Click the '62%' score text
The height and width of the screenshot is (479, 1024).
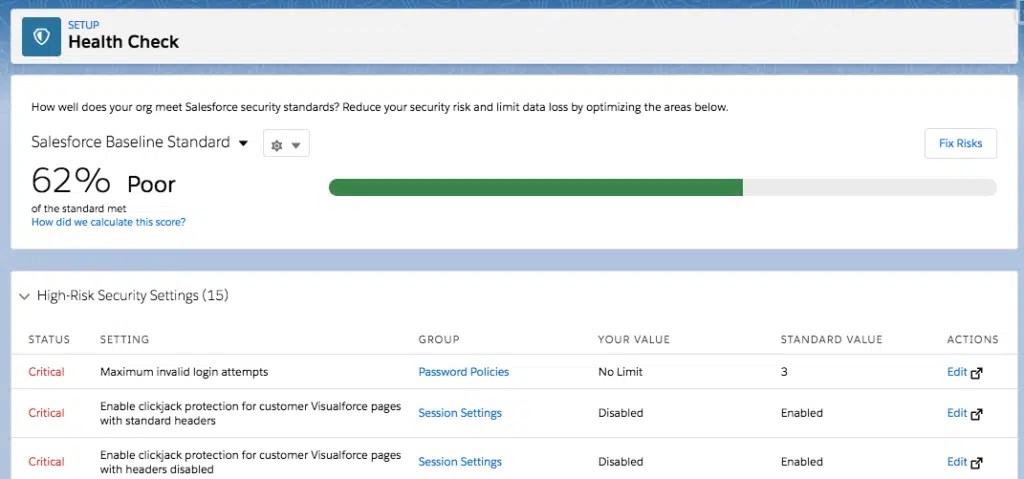[x=71, y=182]
